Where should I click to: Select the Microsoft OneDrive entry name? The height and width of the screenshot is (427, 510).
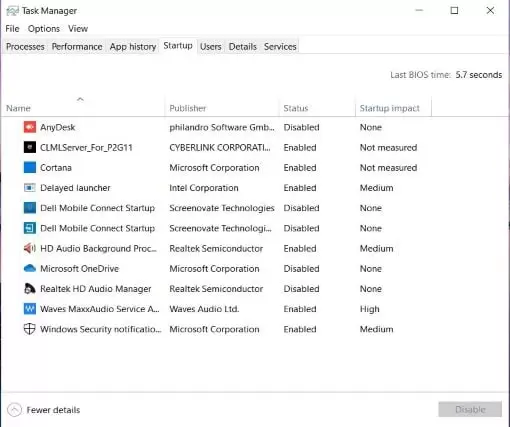pos(79,269)
